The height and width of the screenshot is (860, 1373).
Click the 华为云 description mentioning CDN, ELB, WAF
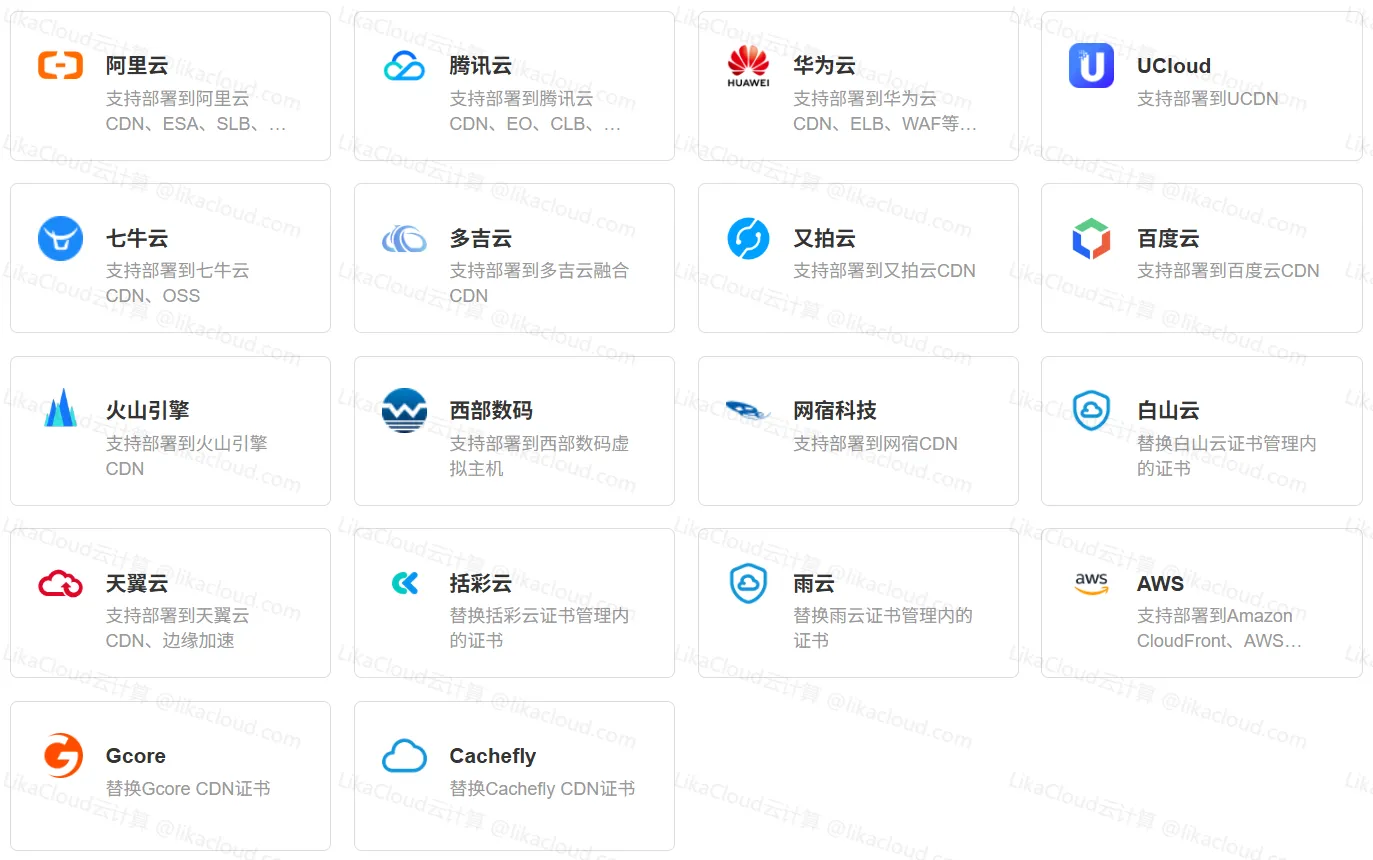point(884,112)
